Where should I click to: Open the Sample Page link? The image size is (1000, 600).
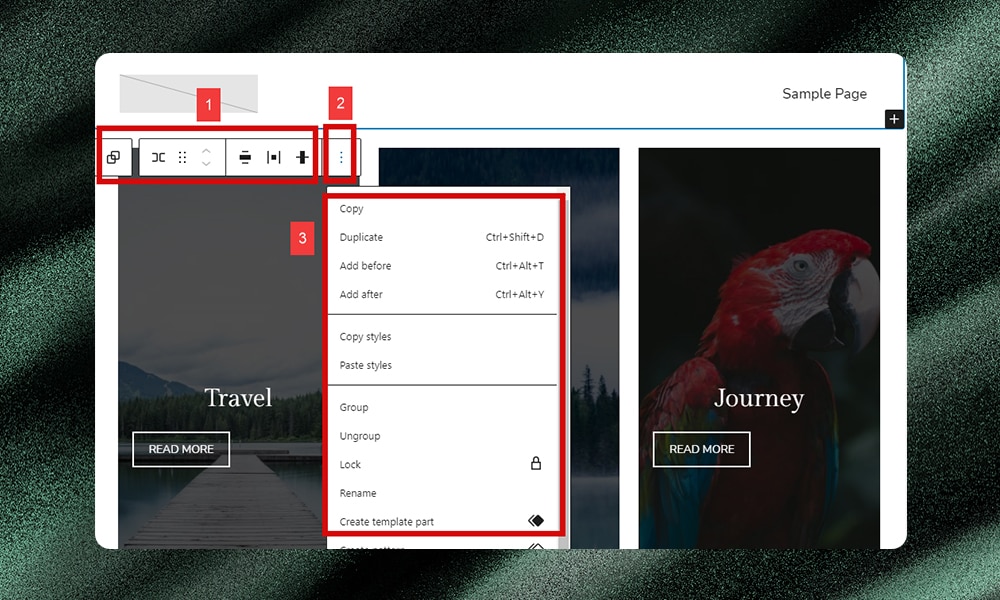click(x=824, y=93)
